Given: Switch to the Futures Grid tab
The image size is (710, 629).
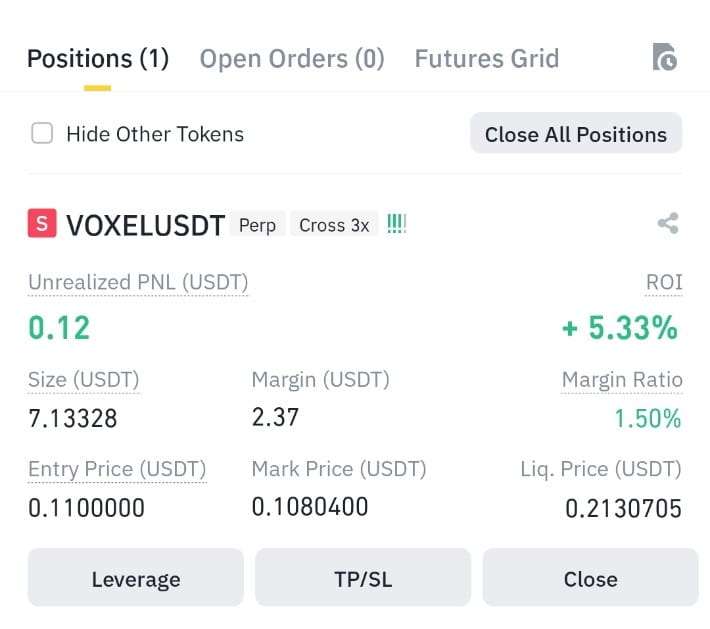Looking at the screenshot, I should 487,59.
